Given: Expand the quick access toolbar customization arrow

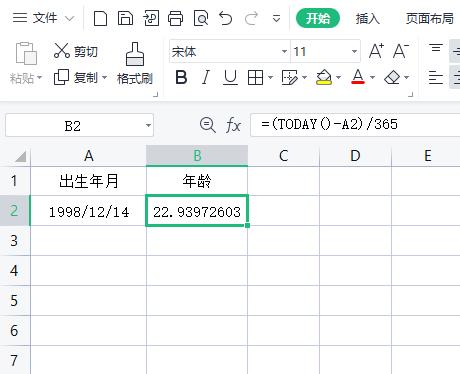Looking at the screenshot, I should [x=276, y=18].
